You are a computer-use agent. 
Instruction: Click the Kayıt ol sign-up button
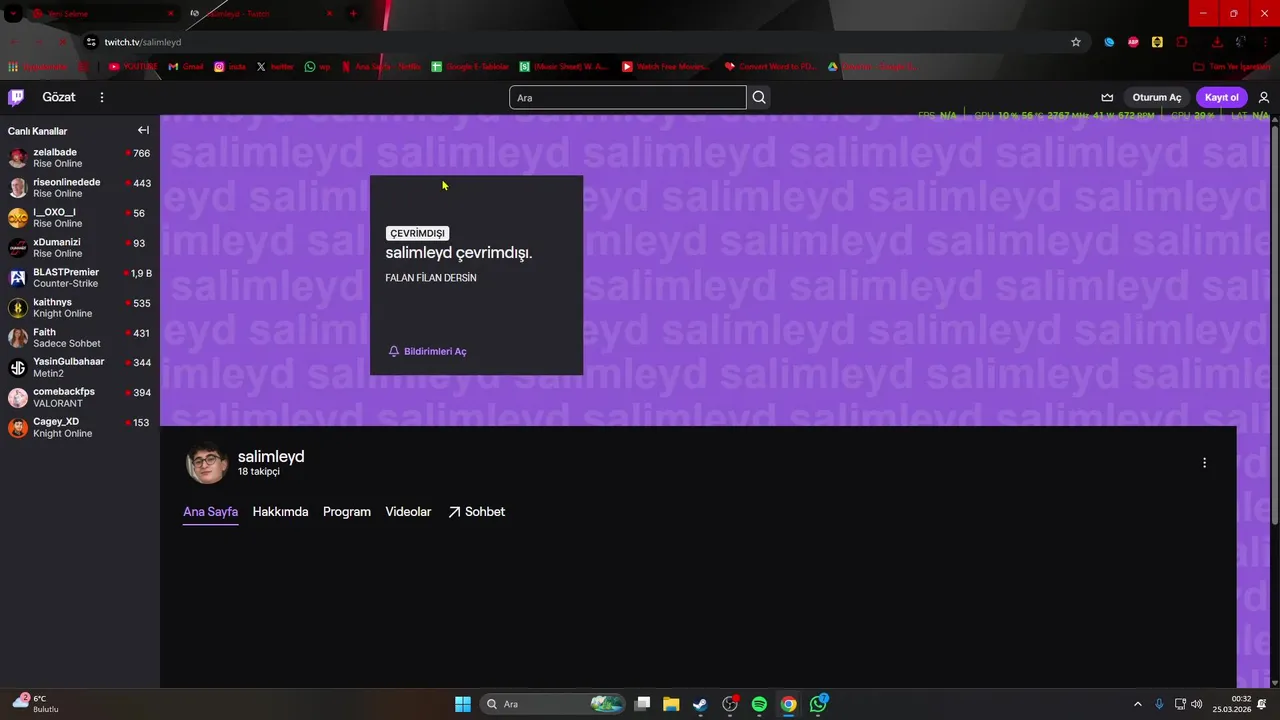[1222, 97]
